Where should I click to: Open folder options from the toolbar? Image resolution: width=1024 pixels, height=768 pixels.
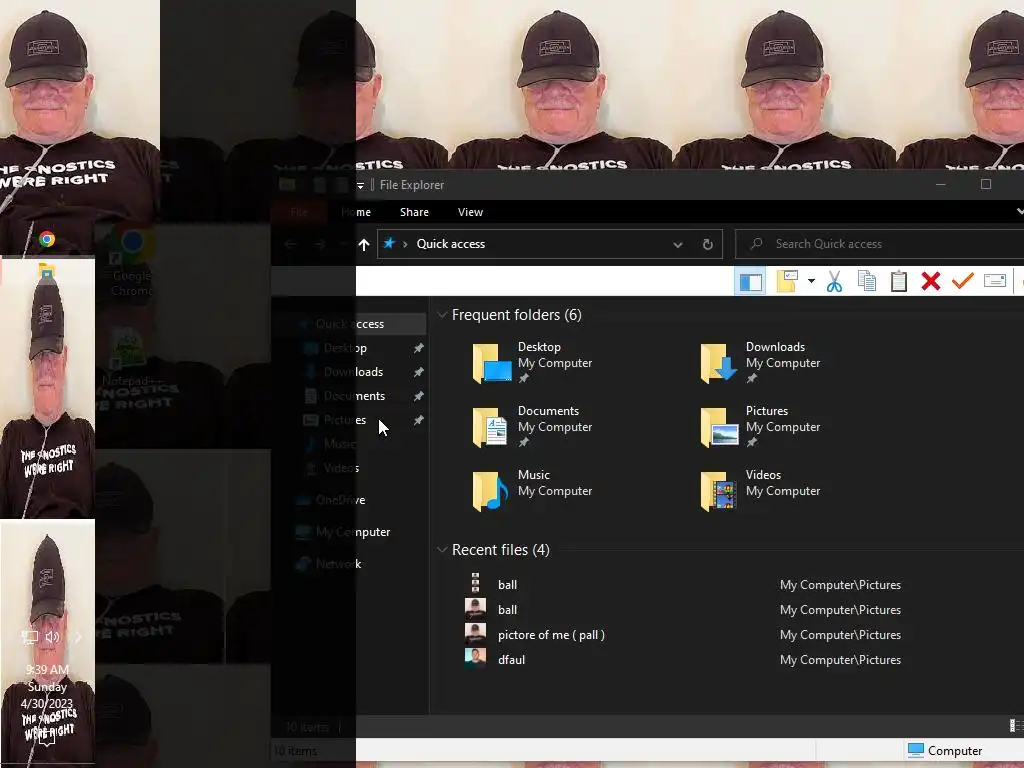[787, 281]
